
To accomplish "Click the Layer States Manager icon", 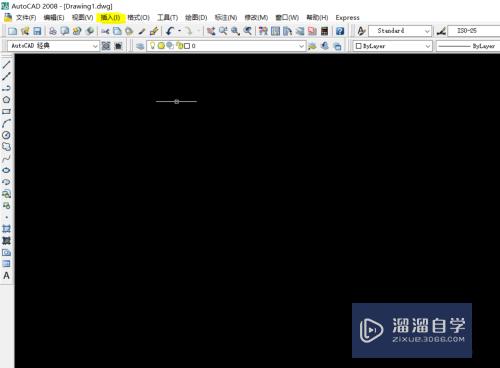I will 337,46.
